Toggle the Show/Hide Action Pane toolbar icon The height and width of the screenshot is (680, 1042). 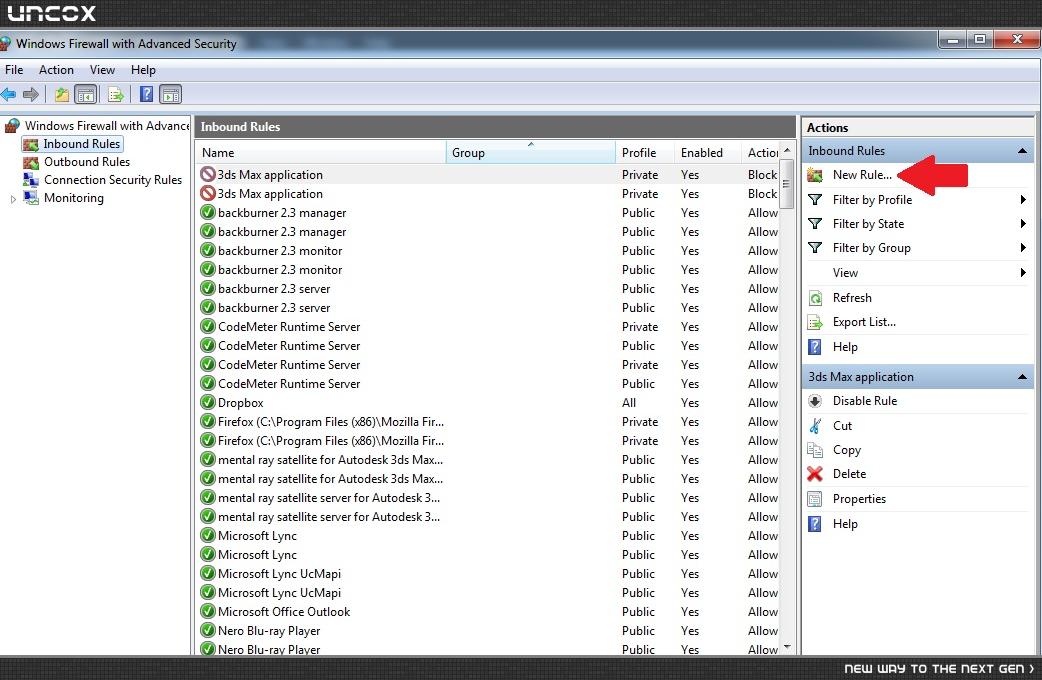click(171, 94)
